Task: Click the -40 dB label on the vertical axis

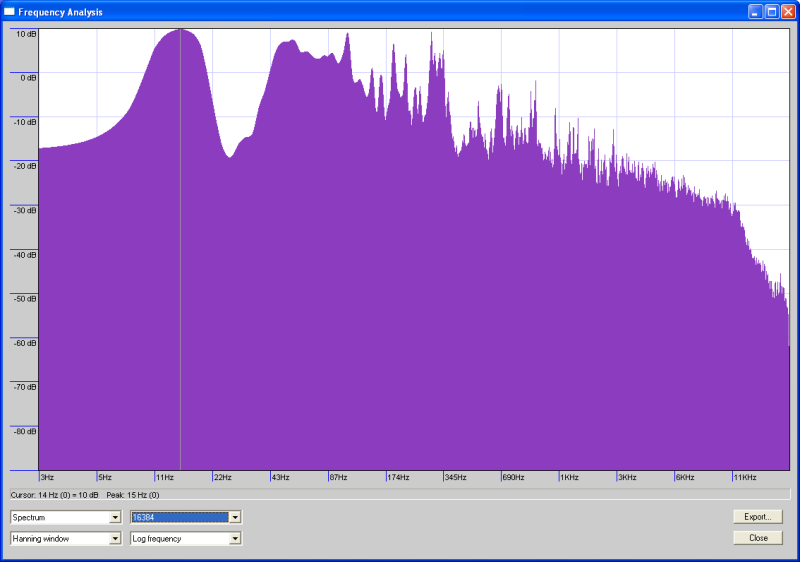Action: tap(25, 254)
